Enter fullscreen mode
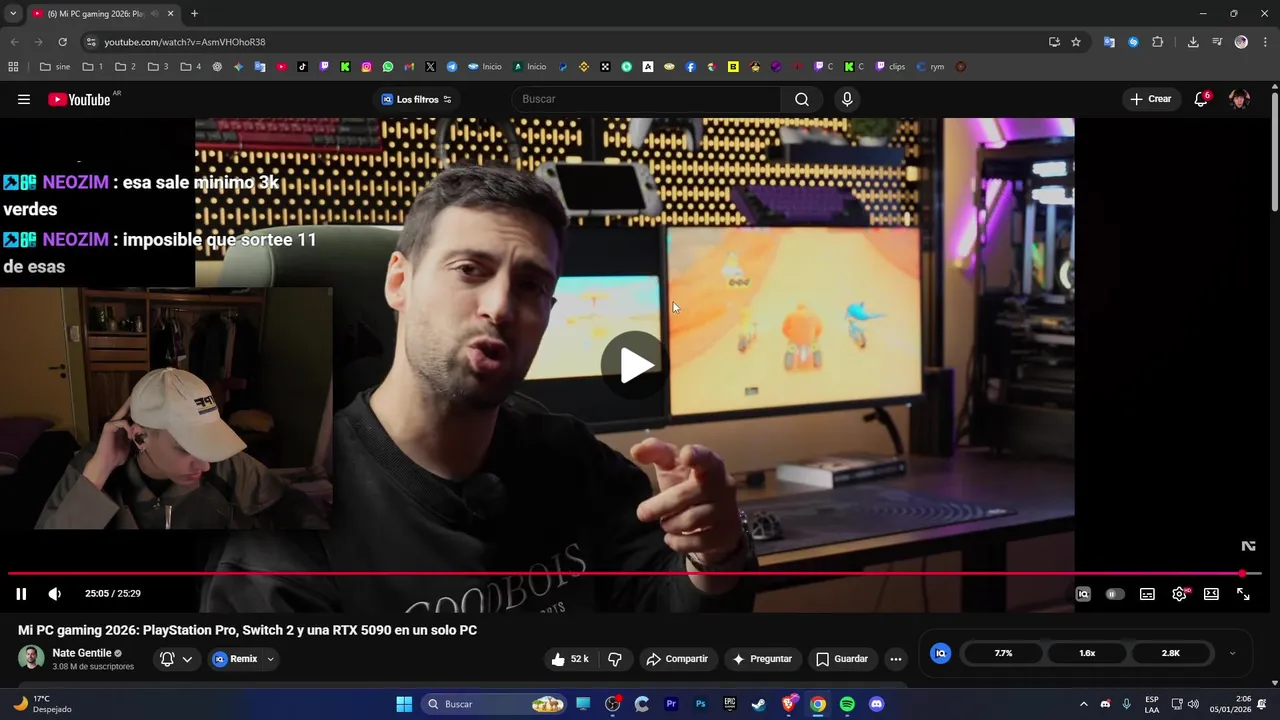Screen dimensions: 1280x720 [1243, 594]
